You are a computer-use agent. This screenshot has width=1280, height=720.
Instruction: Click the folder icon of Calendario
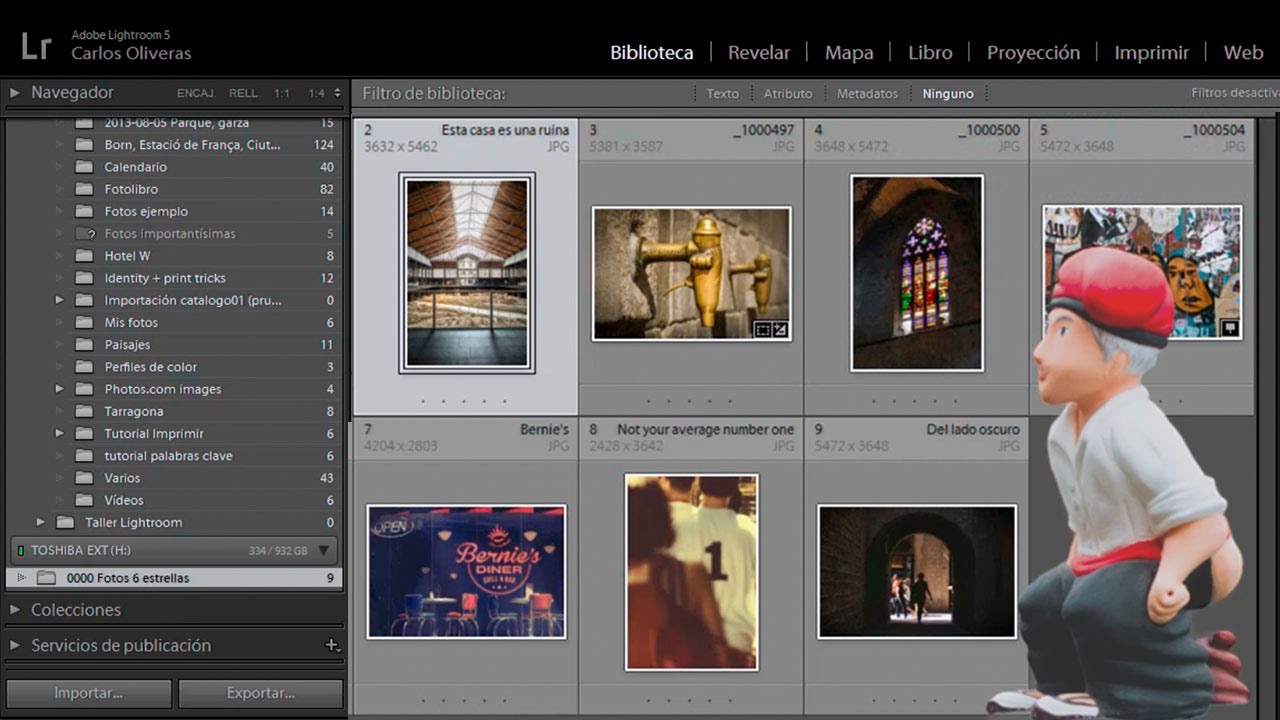86,167
